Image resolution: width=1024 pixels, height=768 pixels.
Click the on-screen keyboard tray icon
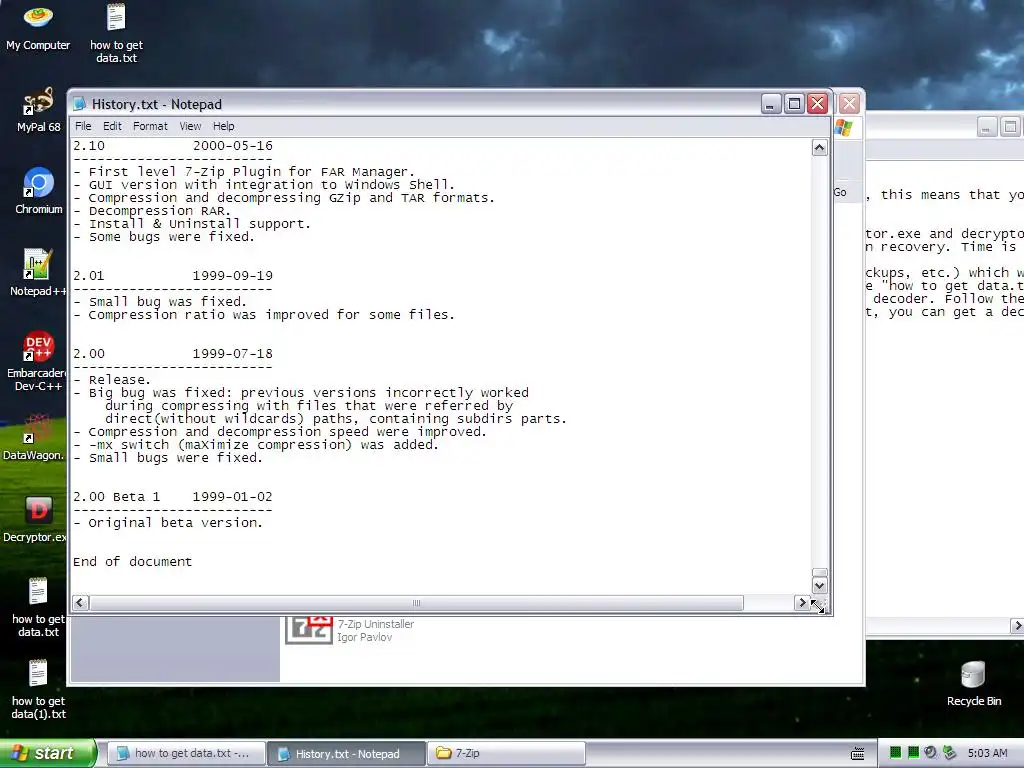[857, 754]
